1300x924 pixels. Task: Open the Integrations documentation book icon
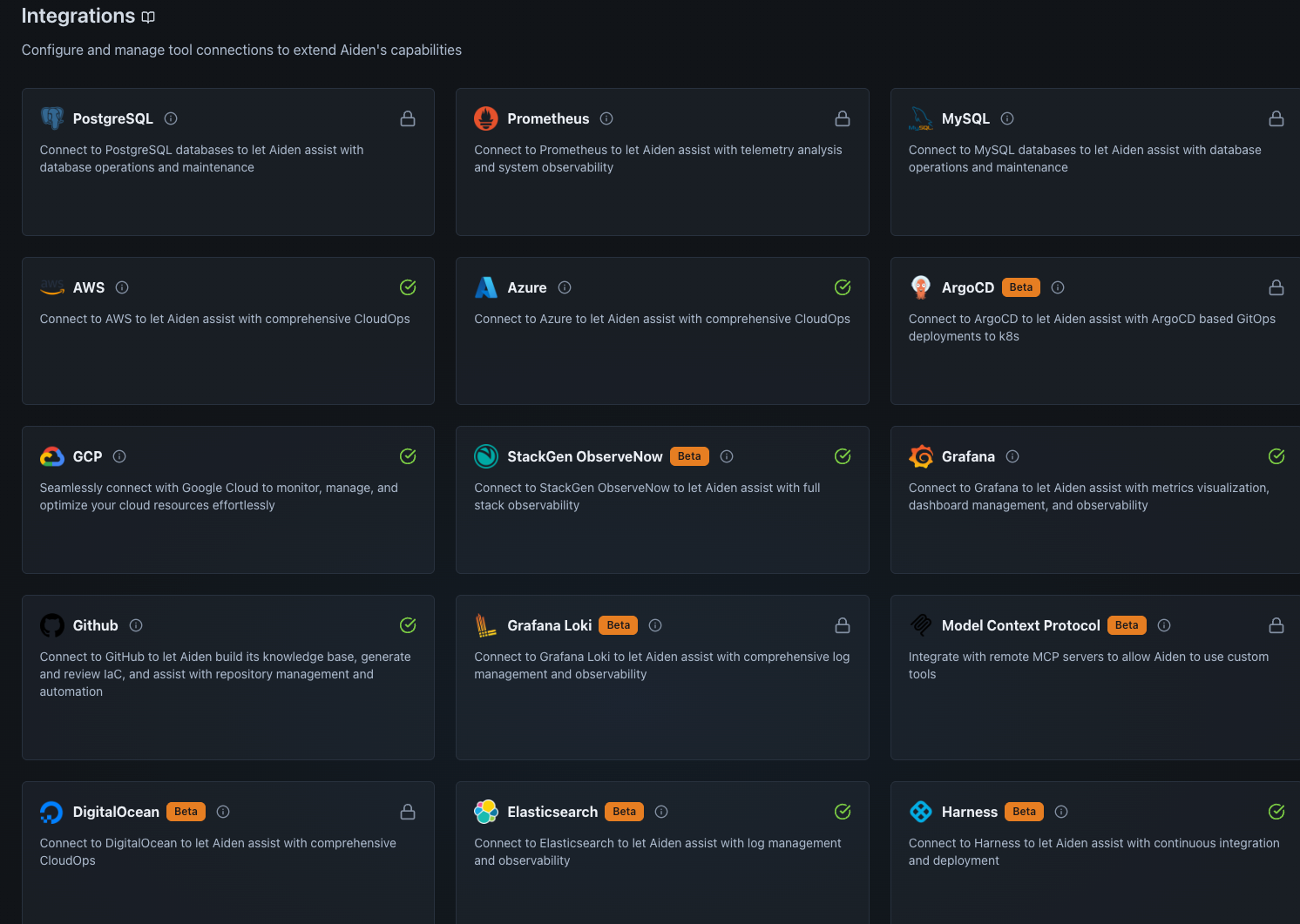coord(148,17)
